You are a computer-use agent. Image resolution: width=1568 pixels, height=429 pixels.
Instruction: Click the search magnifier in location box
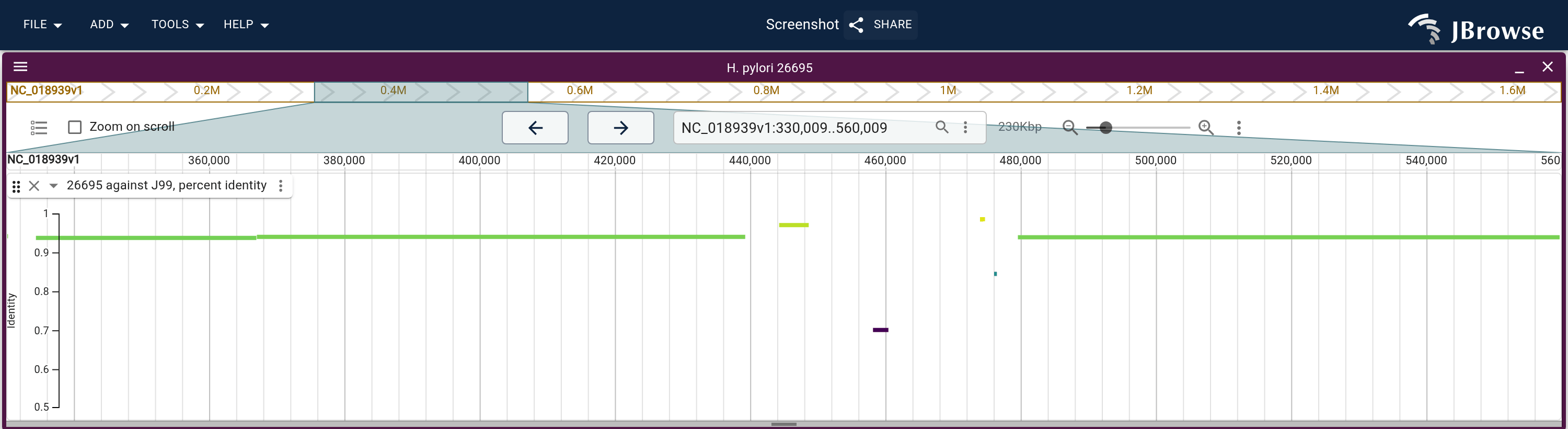942,127
